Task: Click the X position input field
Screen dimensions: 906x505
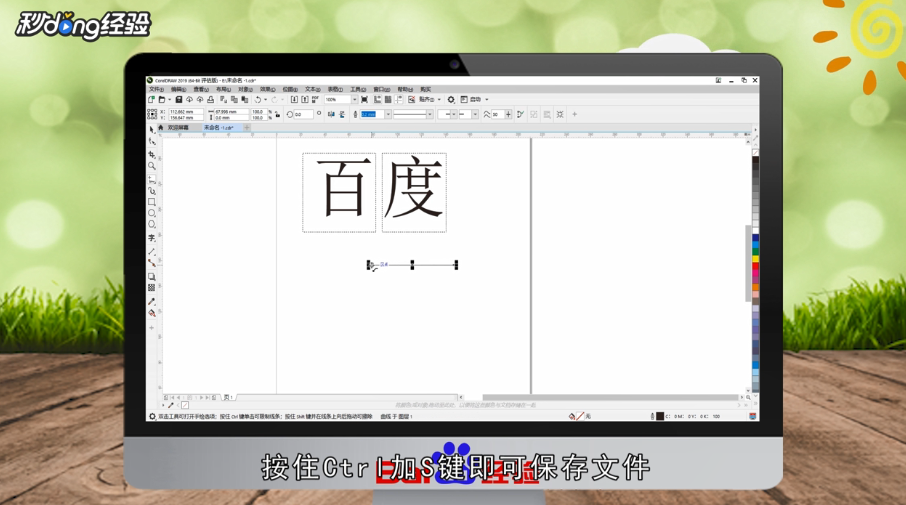Action: click(186, 112)
